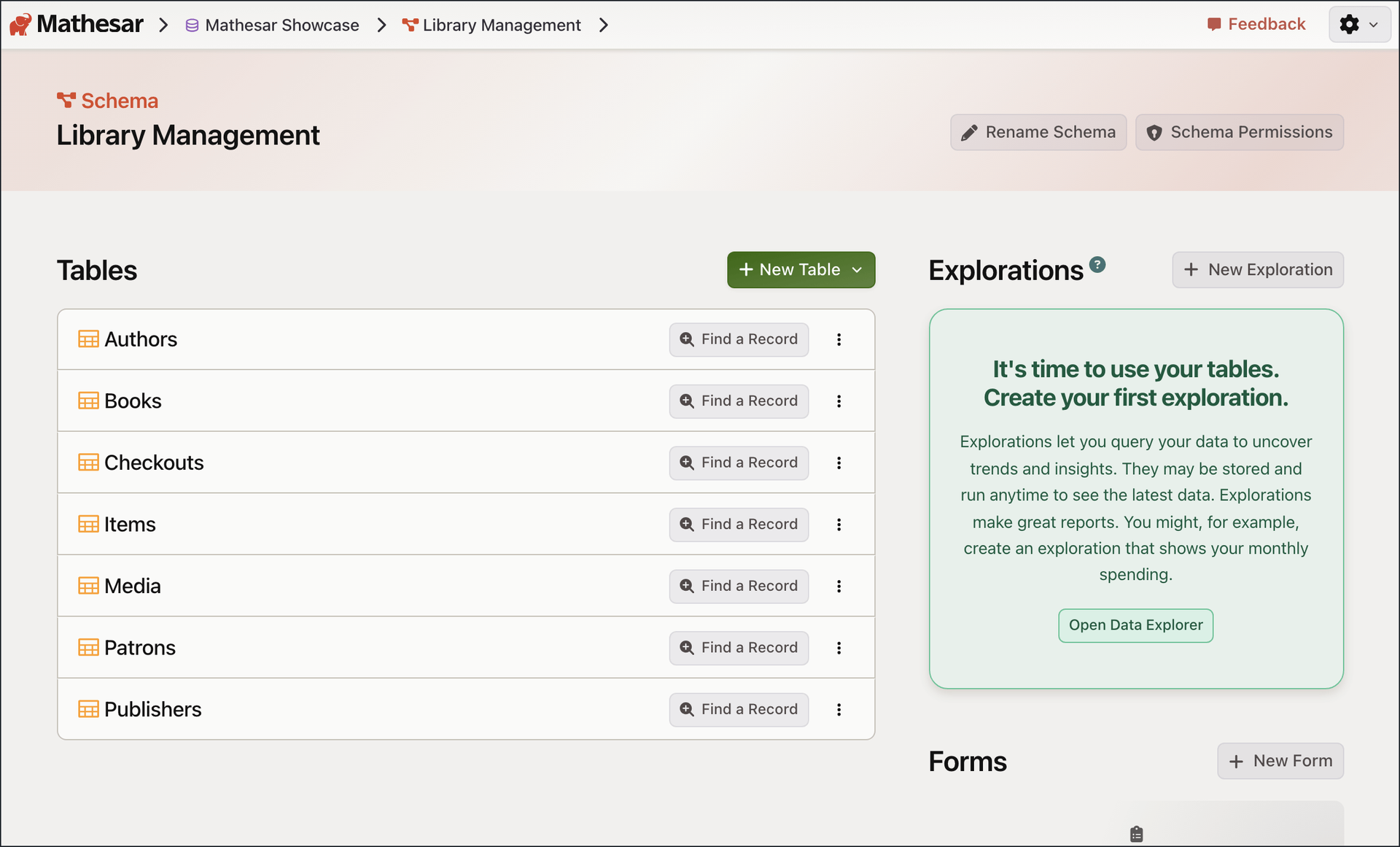Open the Checkouts table
This screenshot has width=1400, height=847.
tap(154, 463)
